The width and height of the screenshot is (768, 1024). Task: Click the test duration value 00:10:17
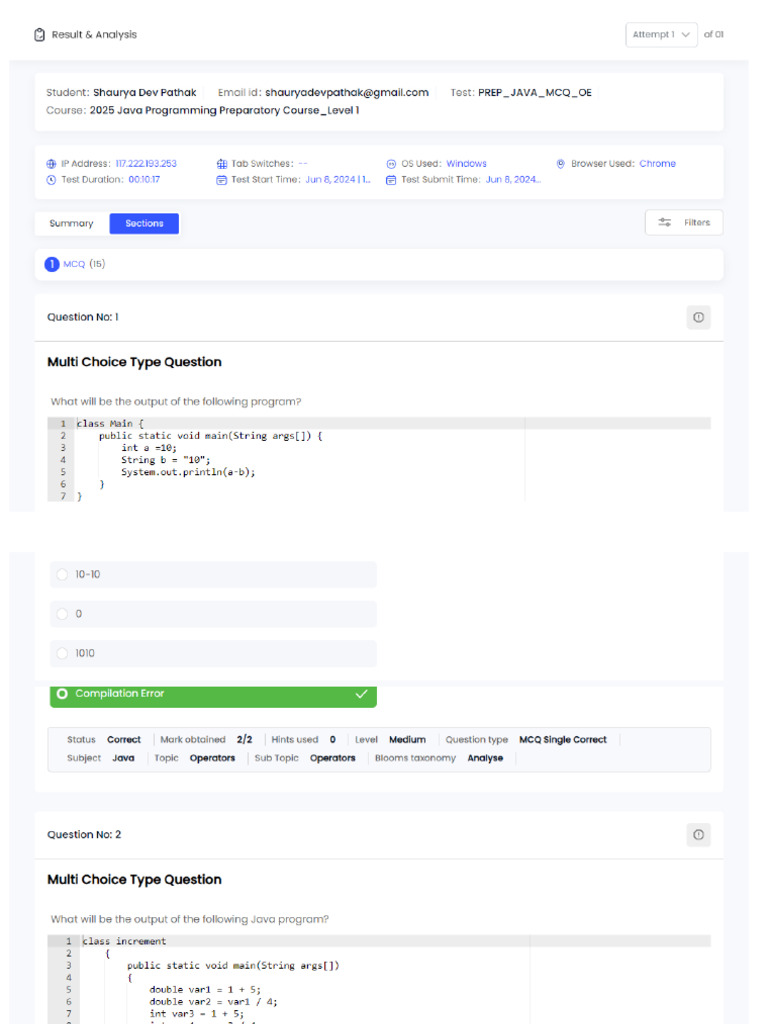tap(144, 180)
